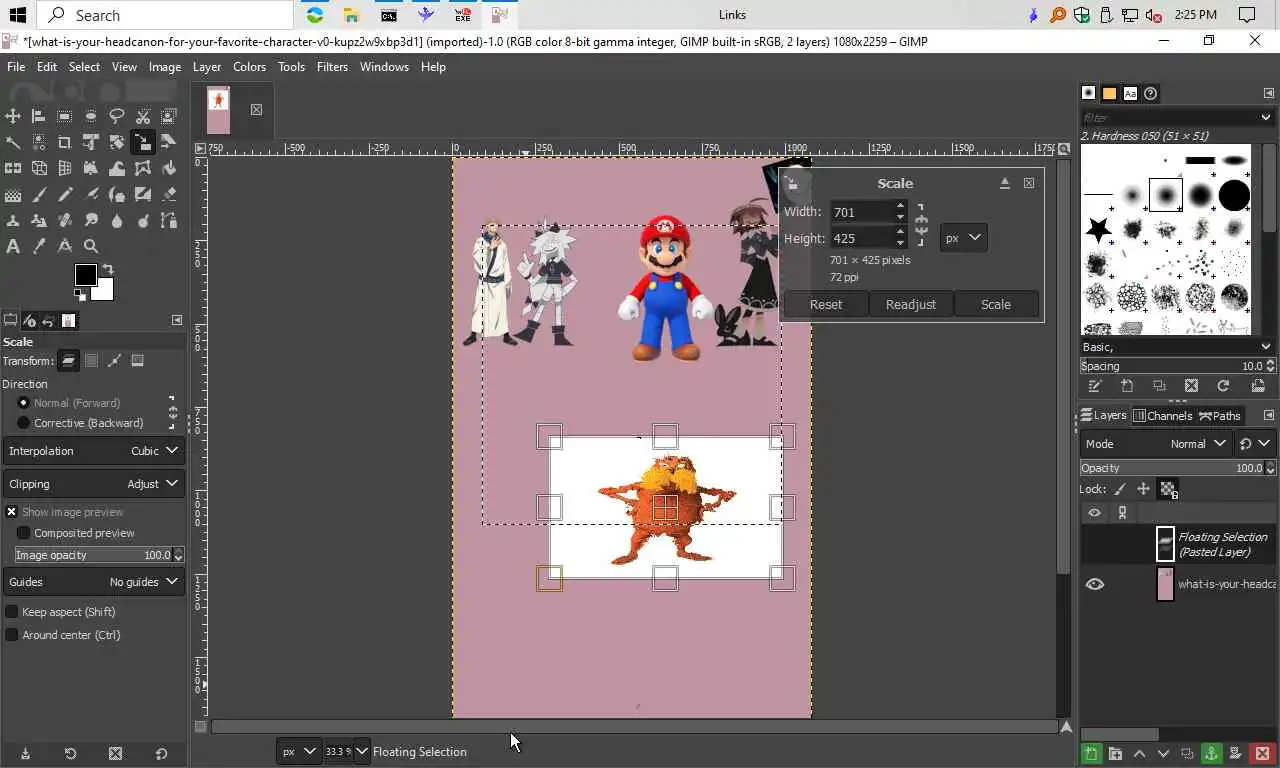
Task: Enable Show image preview checkbox
Action: pos(11,511)
